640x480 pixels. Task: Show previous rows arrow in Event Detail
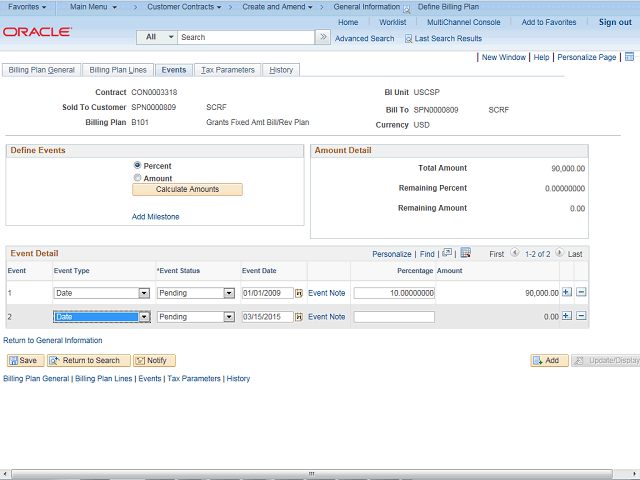514,254
